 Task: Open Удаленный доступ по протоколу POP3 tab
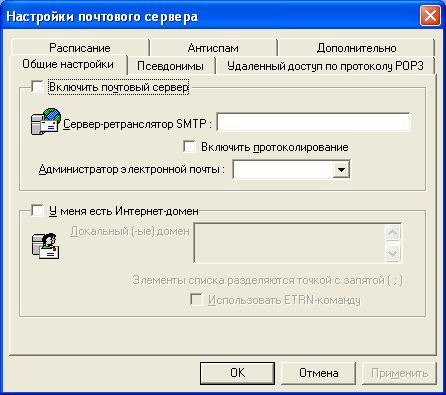point(325,66)
